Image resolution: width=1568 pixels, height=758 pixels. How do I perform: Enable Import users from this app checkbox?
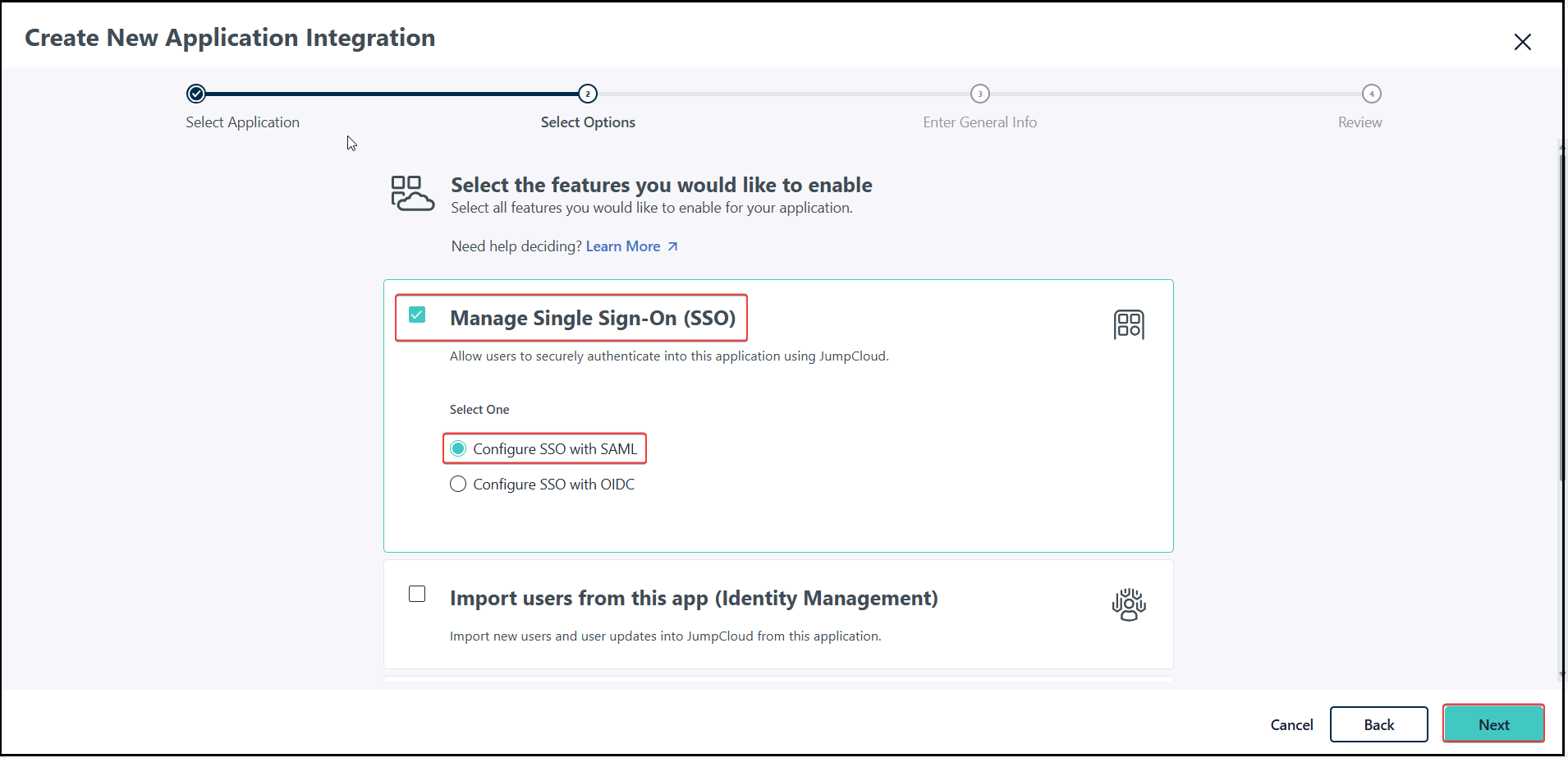(417, 594)
